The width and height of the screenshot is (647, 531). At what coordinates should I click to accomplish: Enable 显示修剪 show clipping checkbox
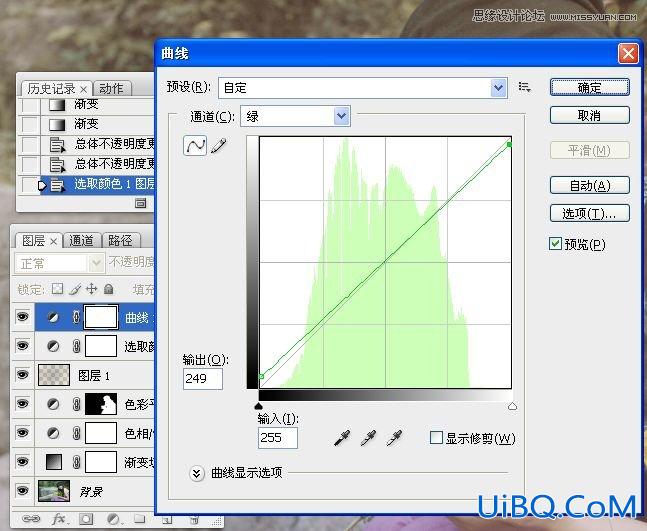436,437
